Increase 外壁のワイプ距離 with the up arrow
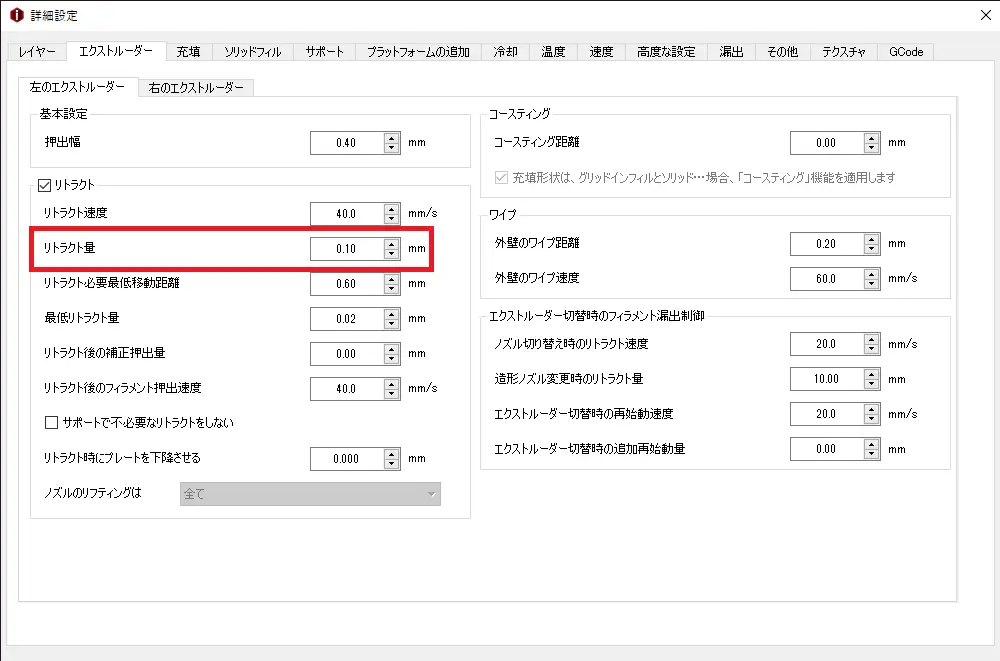This screenshot has height=661, width=1000. 871,238
